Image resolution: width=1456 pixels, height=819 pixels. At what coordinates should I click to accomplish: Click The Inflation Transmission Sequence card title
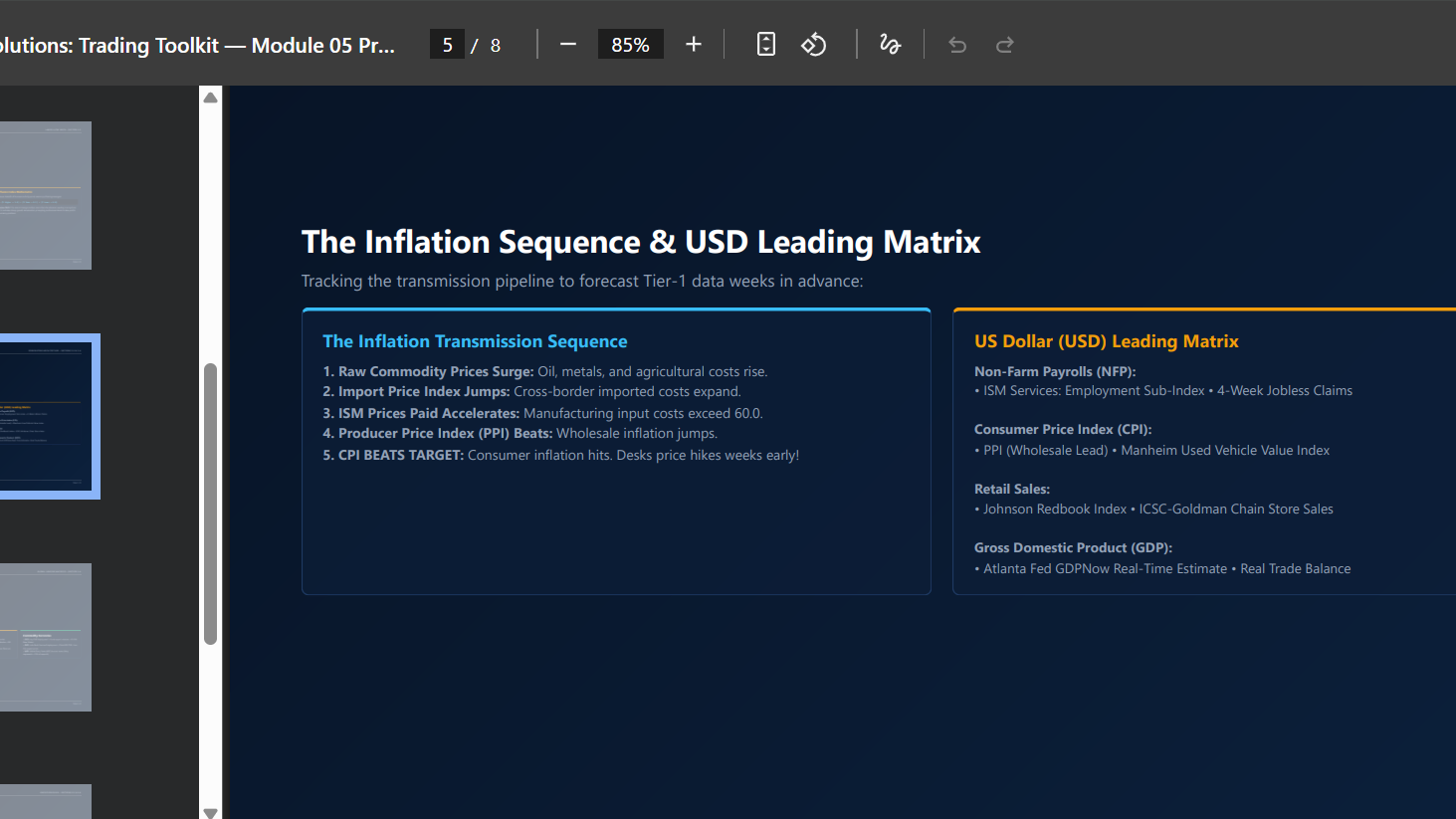pyautogui.click(x=475, y=341)
